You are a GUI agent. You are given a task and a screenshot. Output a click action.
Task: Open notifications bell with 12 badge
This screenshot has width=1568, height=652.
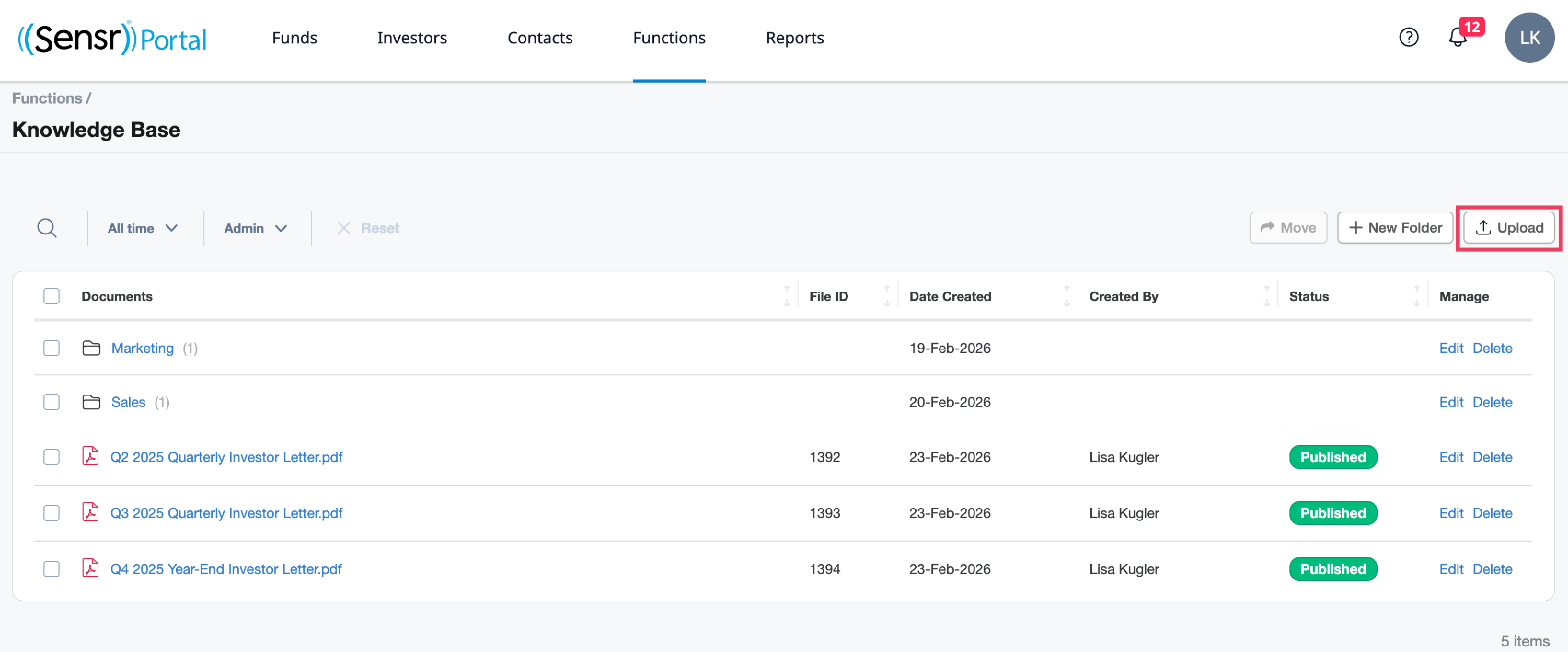coord(1457,38)
